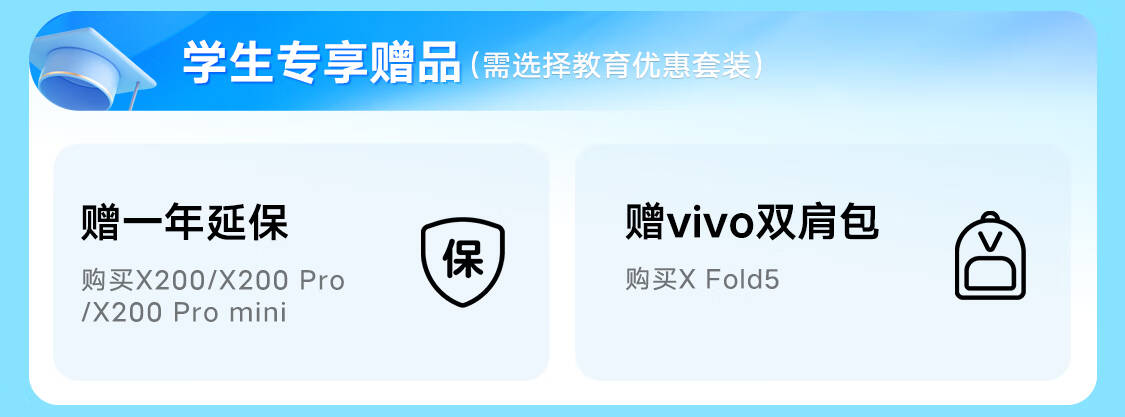Tap the 保 character inside the shield
Screen dimensions: 1125x417
click(463, 259)
